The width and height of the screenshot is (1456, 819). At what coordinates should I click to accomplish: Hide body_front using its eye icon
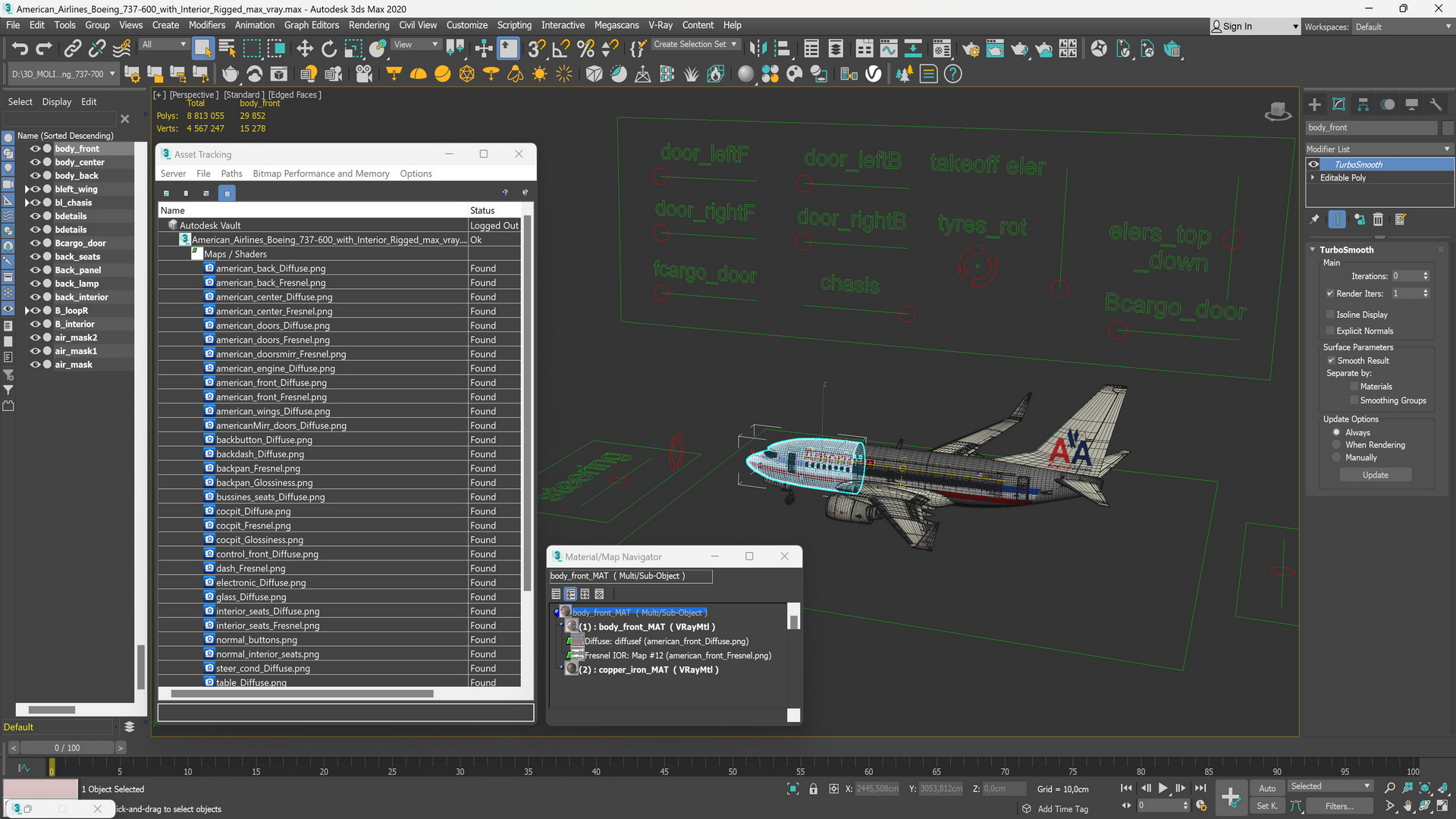(35, 149)
